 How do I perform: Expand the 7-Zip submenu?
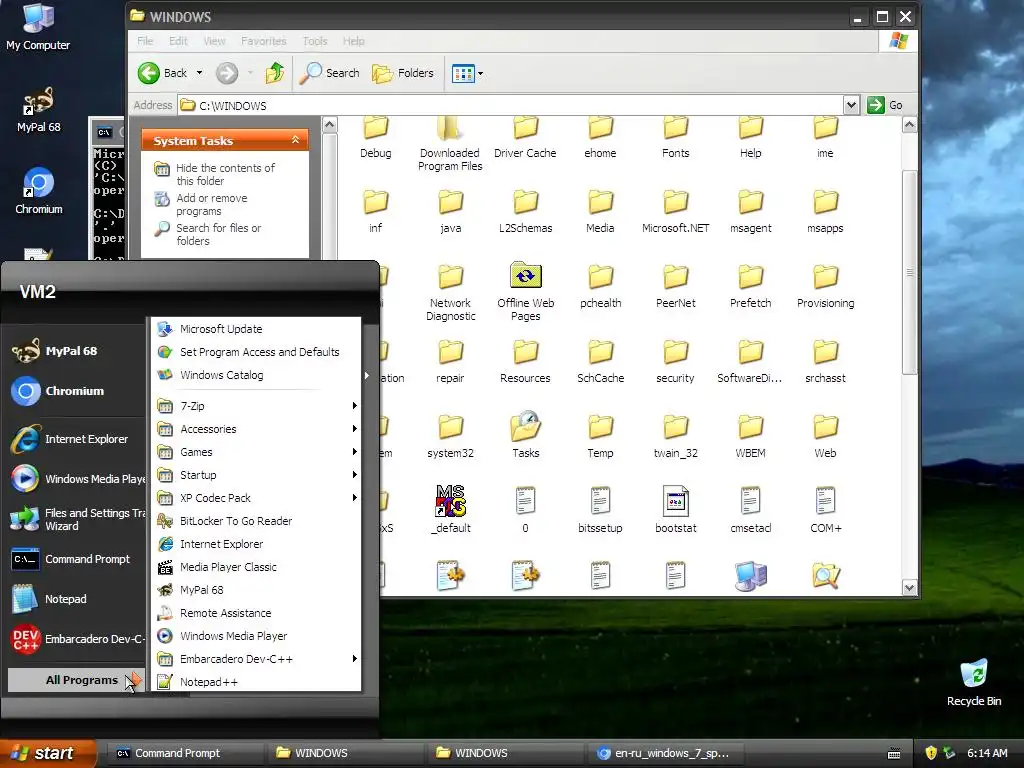pyautogui.click(x=257, y=406)
